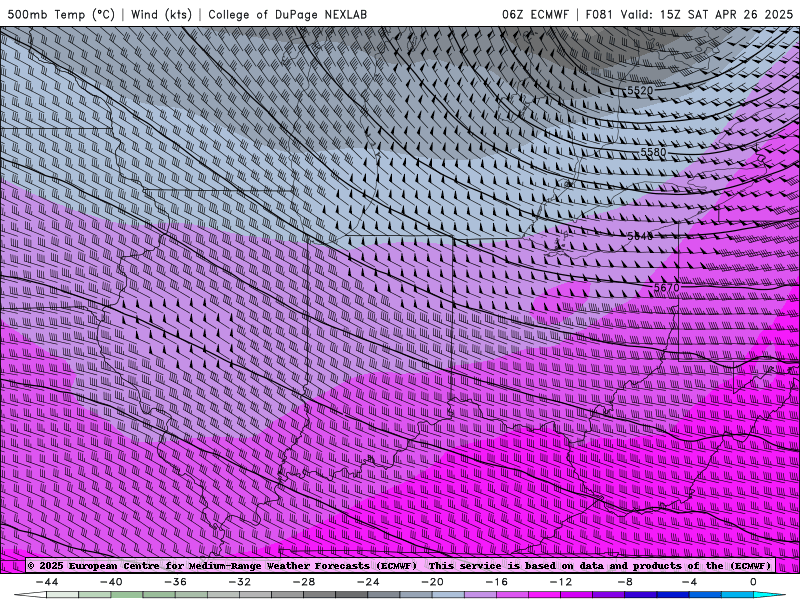This screenshot has width=800, height=600.
Task: Click the -32 colorbar label
Action: [240, 582]
